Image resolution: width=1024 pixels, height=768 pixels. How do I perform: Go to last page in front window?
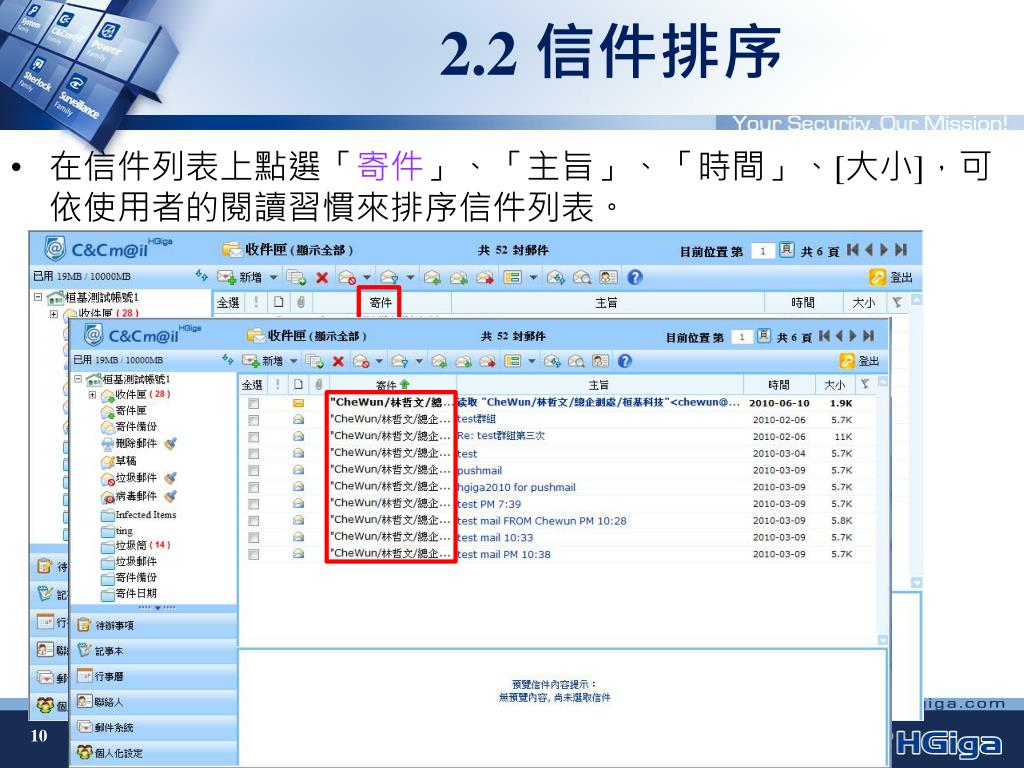(x=868, y=336)
